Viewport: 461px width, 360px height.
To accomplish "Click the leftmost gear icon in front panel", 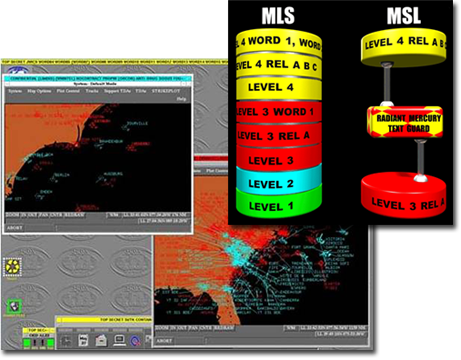I will (66, 340).
